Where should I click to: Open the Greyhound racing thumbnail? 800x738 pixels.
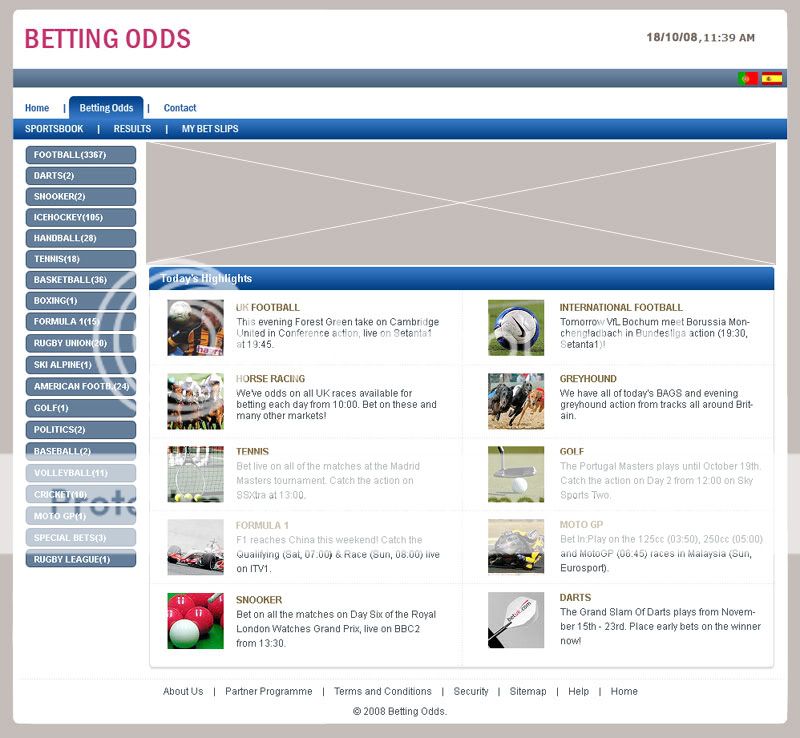[516, 401]
